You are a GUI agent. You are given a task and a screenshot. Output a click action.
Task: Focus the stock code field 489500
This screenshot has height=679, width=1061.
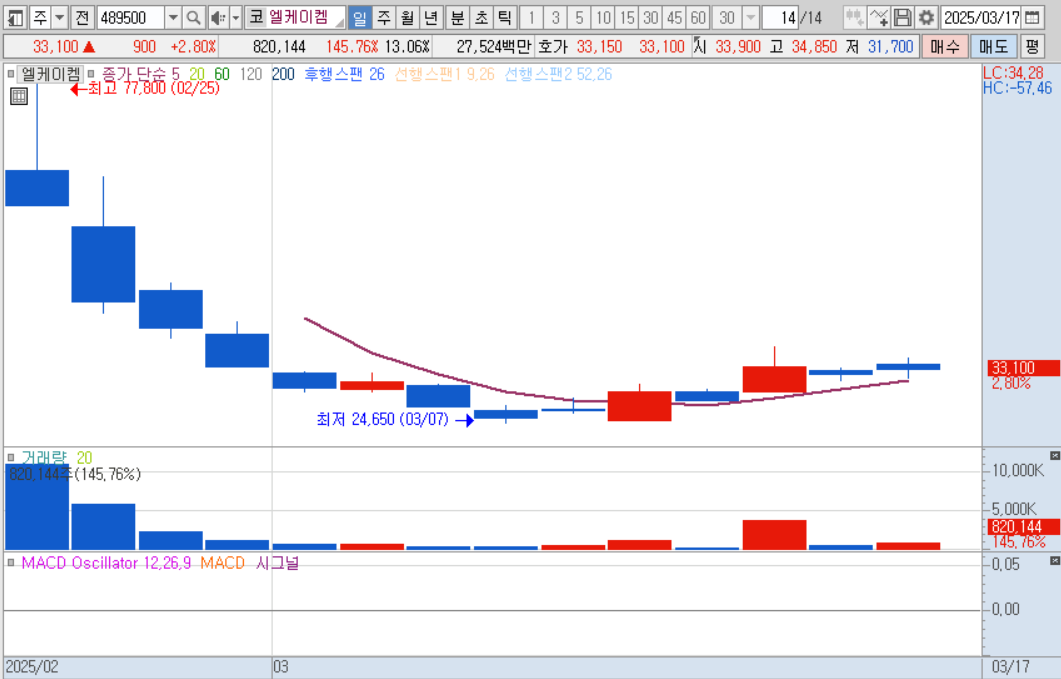pos(131,18)
